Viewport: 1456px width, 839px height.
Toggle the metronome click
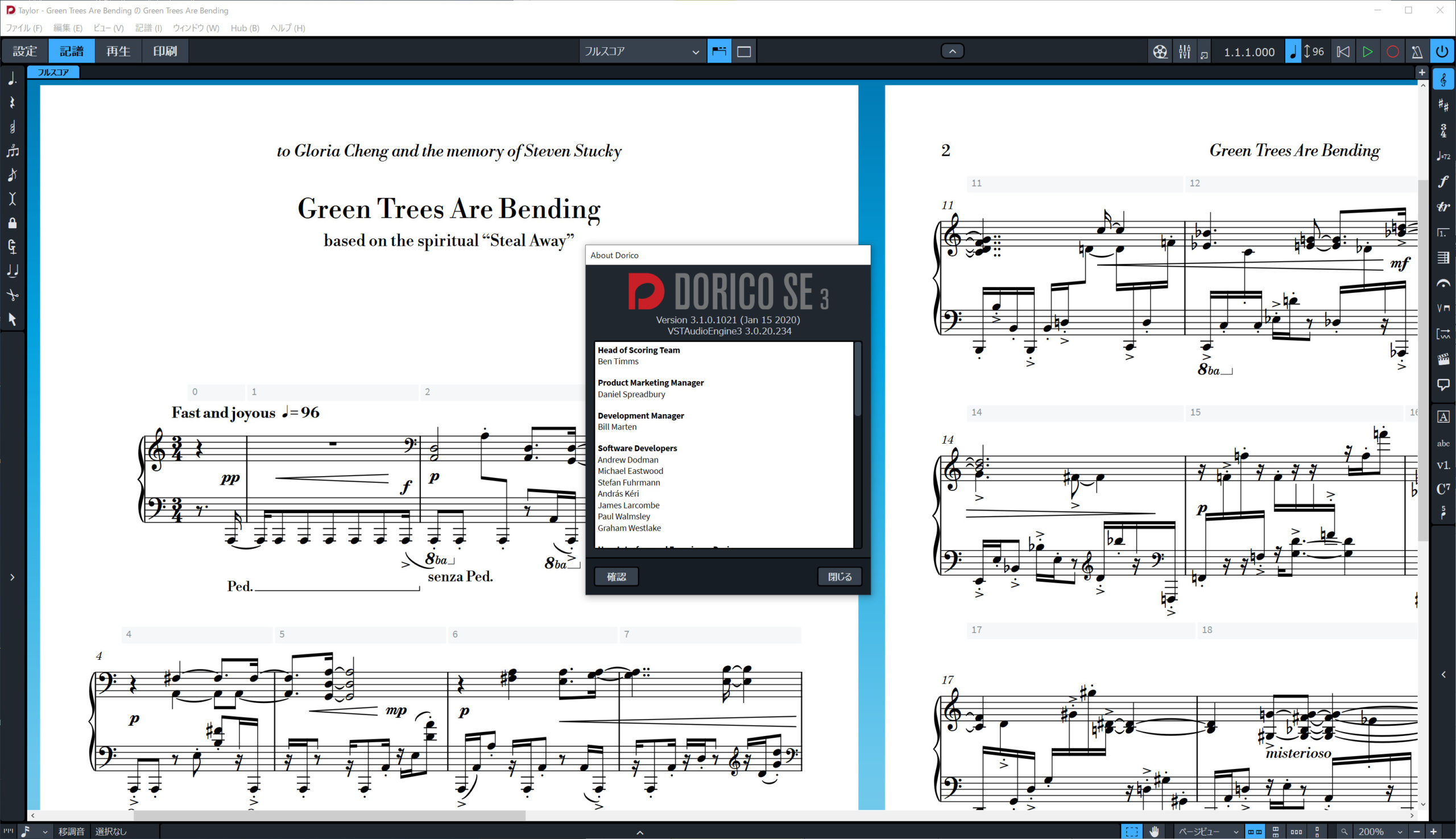(1417, 51)
